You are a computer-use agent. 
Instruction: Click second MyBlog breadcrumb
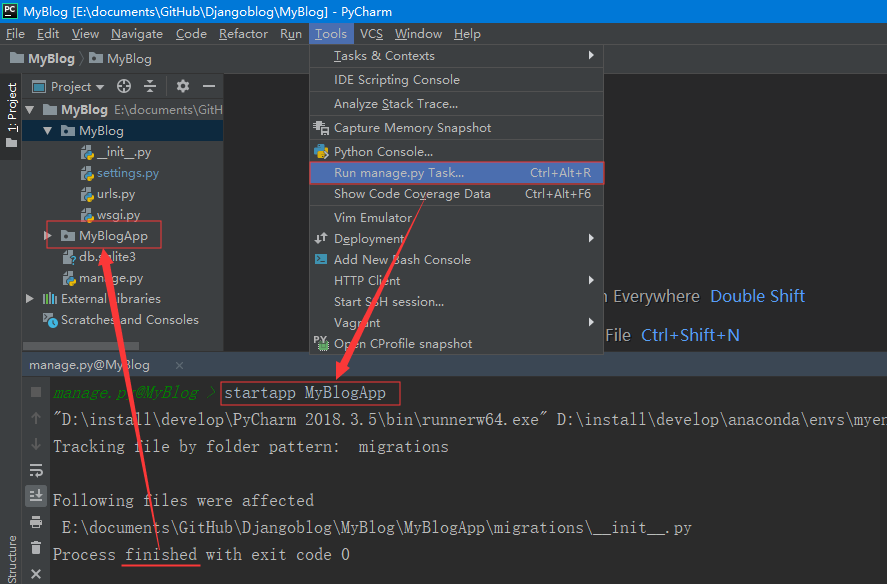[120, 59]
